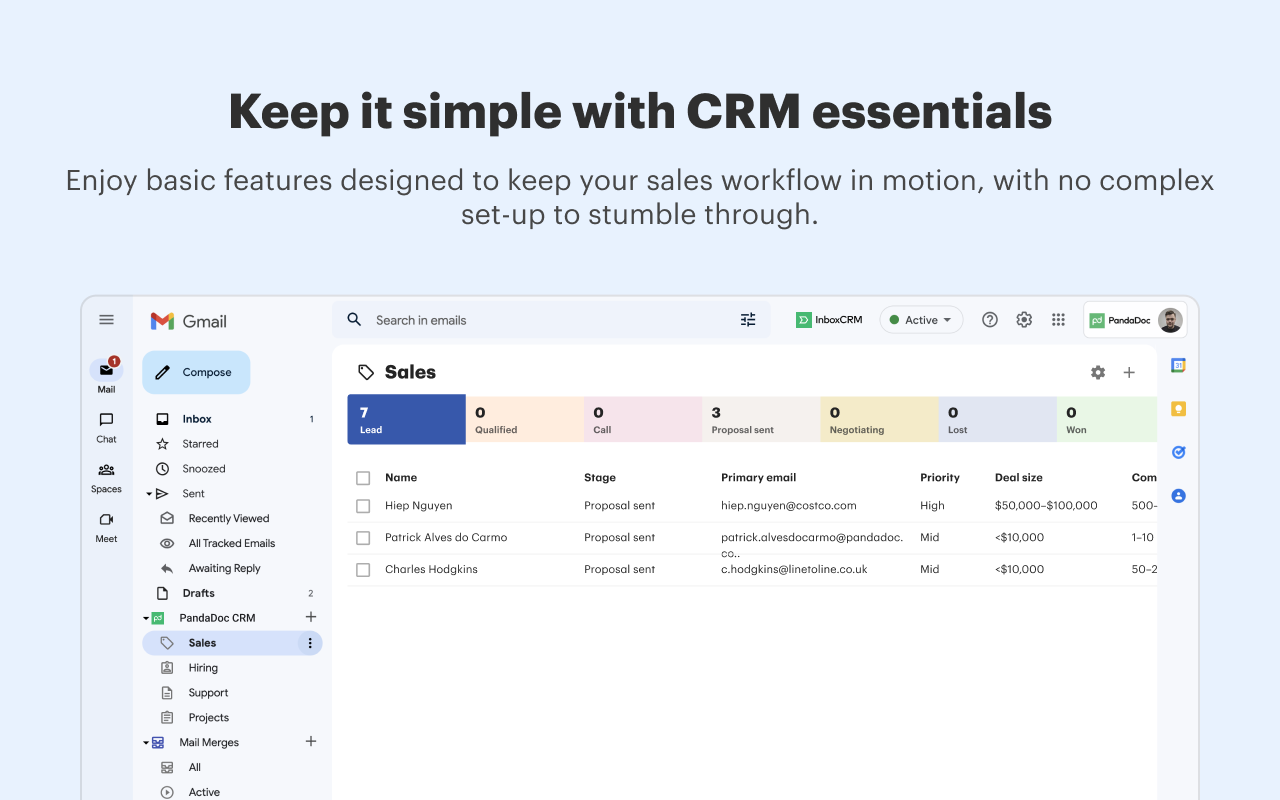Open Sales pipeline three-dot menu
The width and height of the screenshot is (1280, 800).
coord(310,643)
